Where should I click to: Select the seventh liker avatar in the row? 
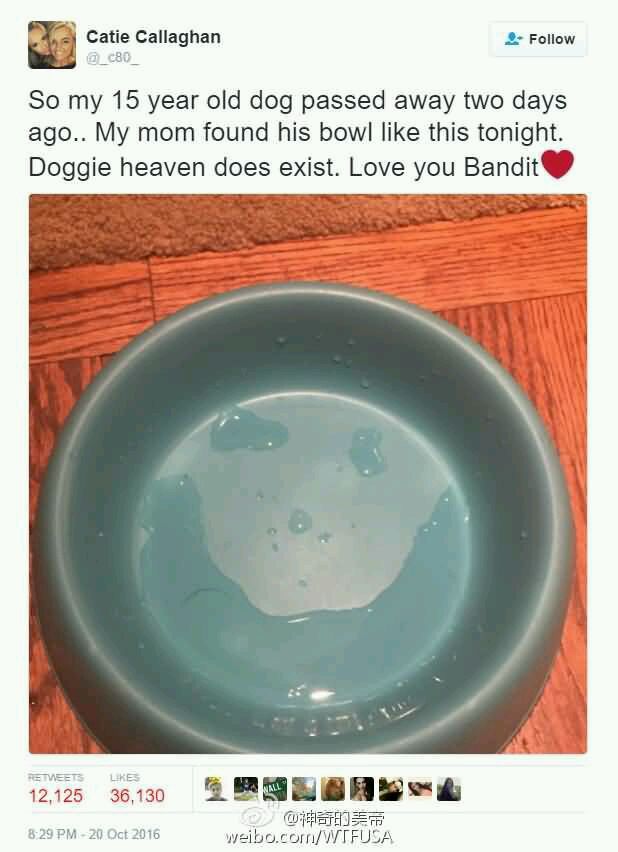(391, 789)
